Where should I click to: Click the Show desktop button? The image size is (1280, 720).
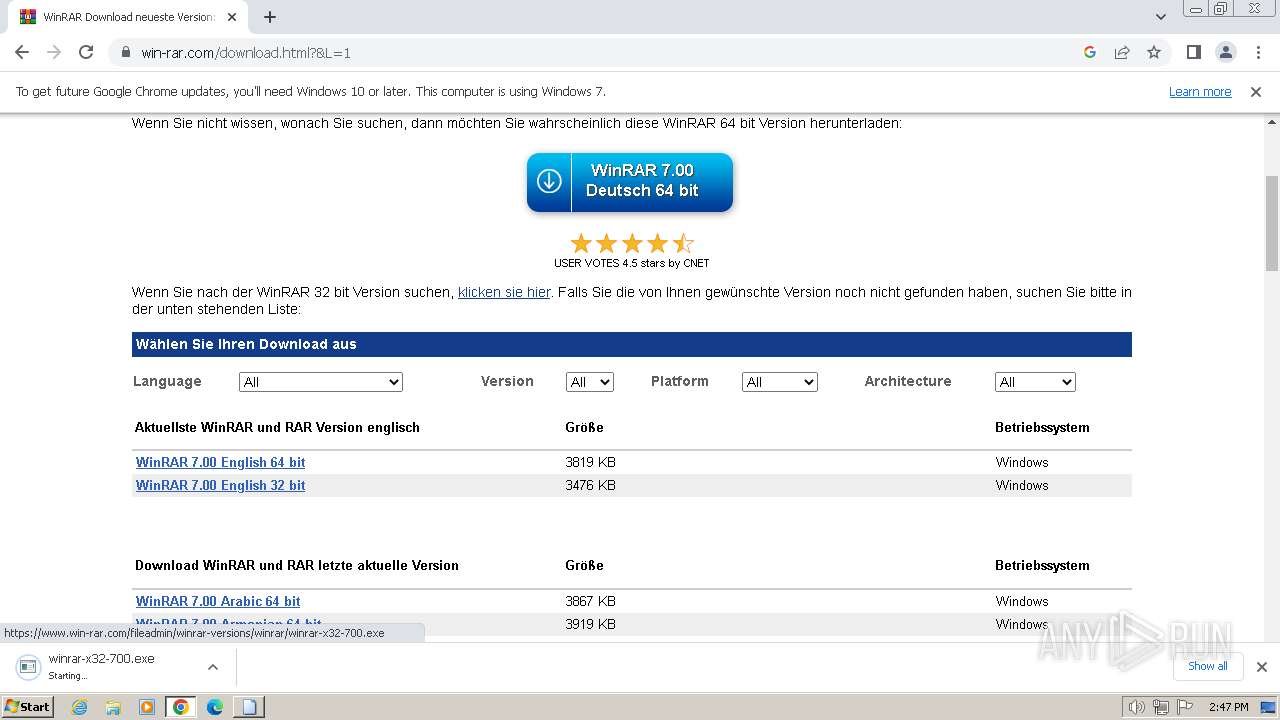1270,707
